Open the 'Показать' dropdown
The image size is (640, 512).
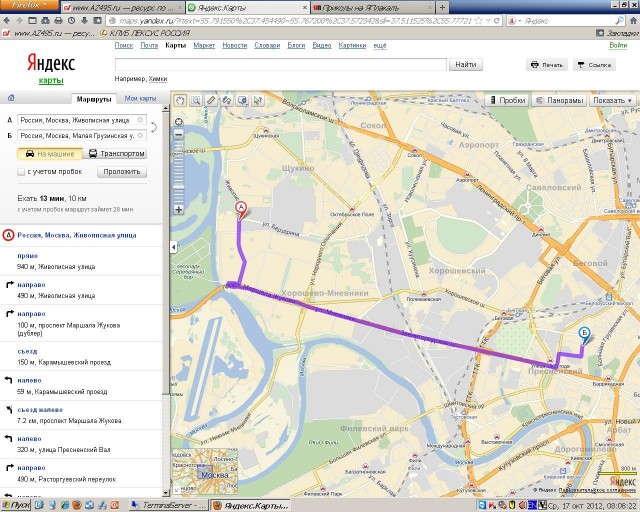(612, 100)
